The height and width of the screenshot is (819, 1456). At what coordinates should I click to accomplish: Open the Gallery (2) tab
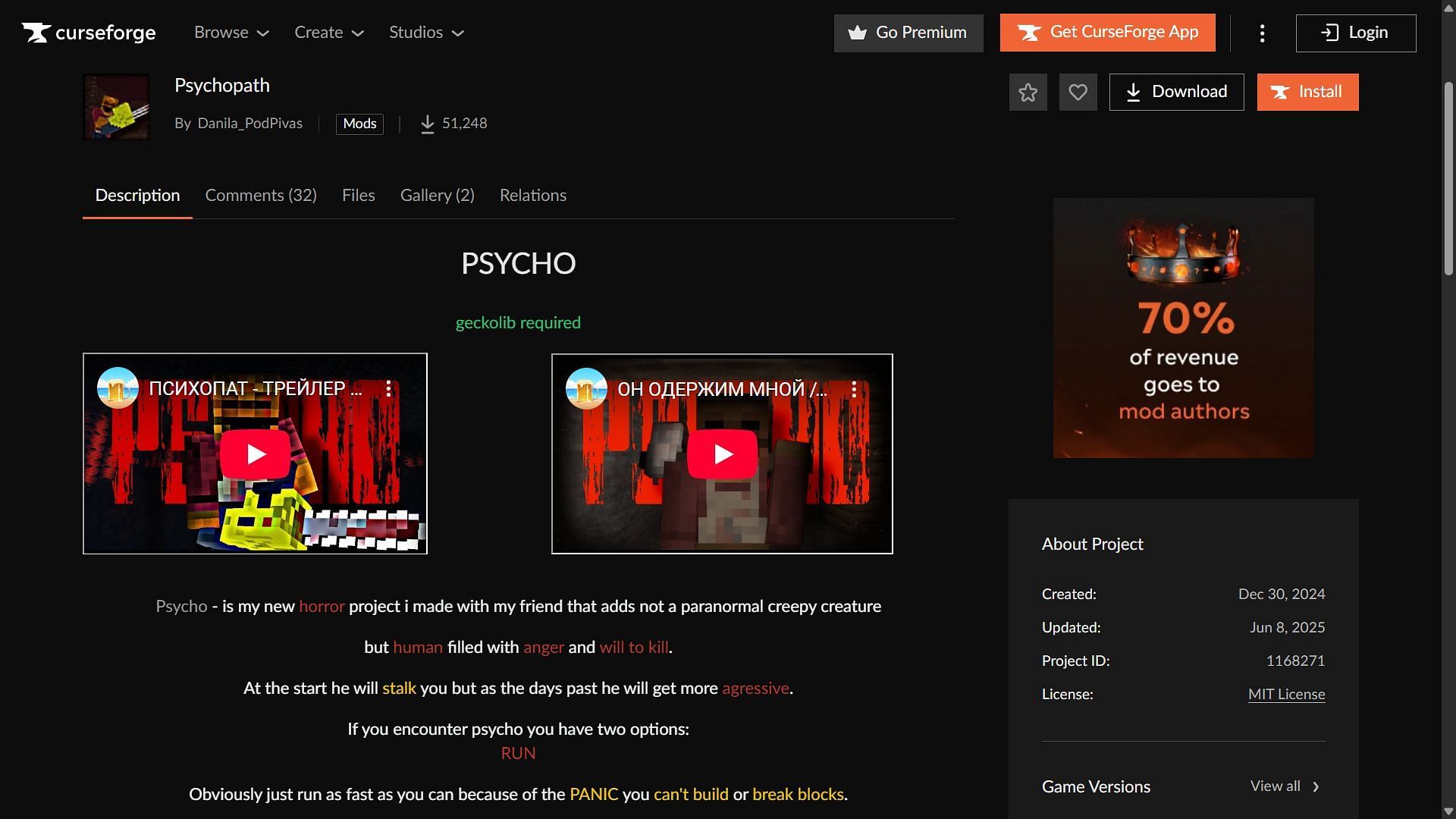coord(437,196)
